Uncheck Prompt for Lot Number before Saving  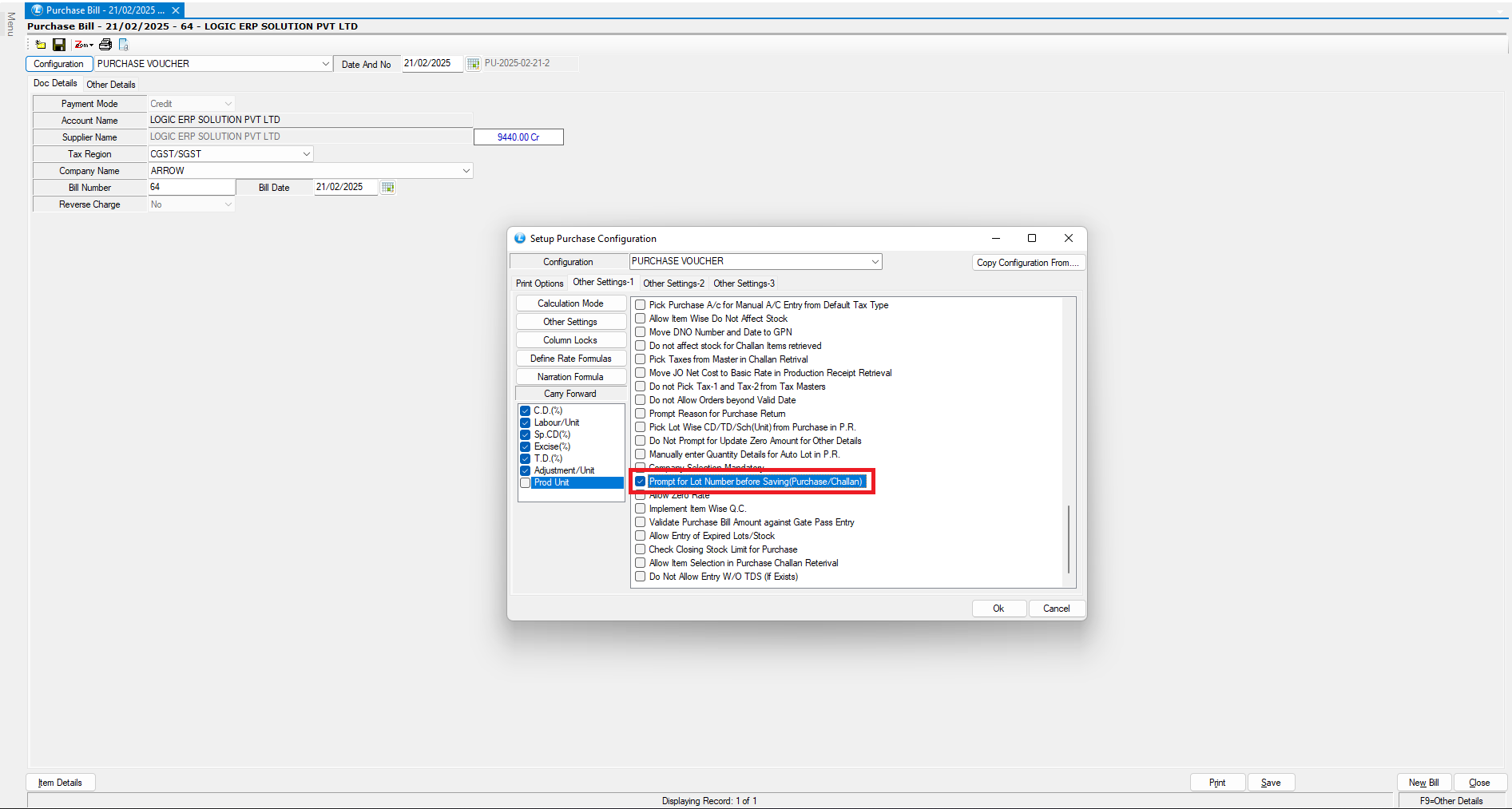641,482
